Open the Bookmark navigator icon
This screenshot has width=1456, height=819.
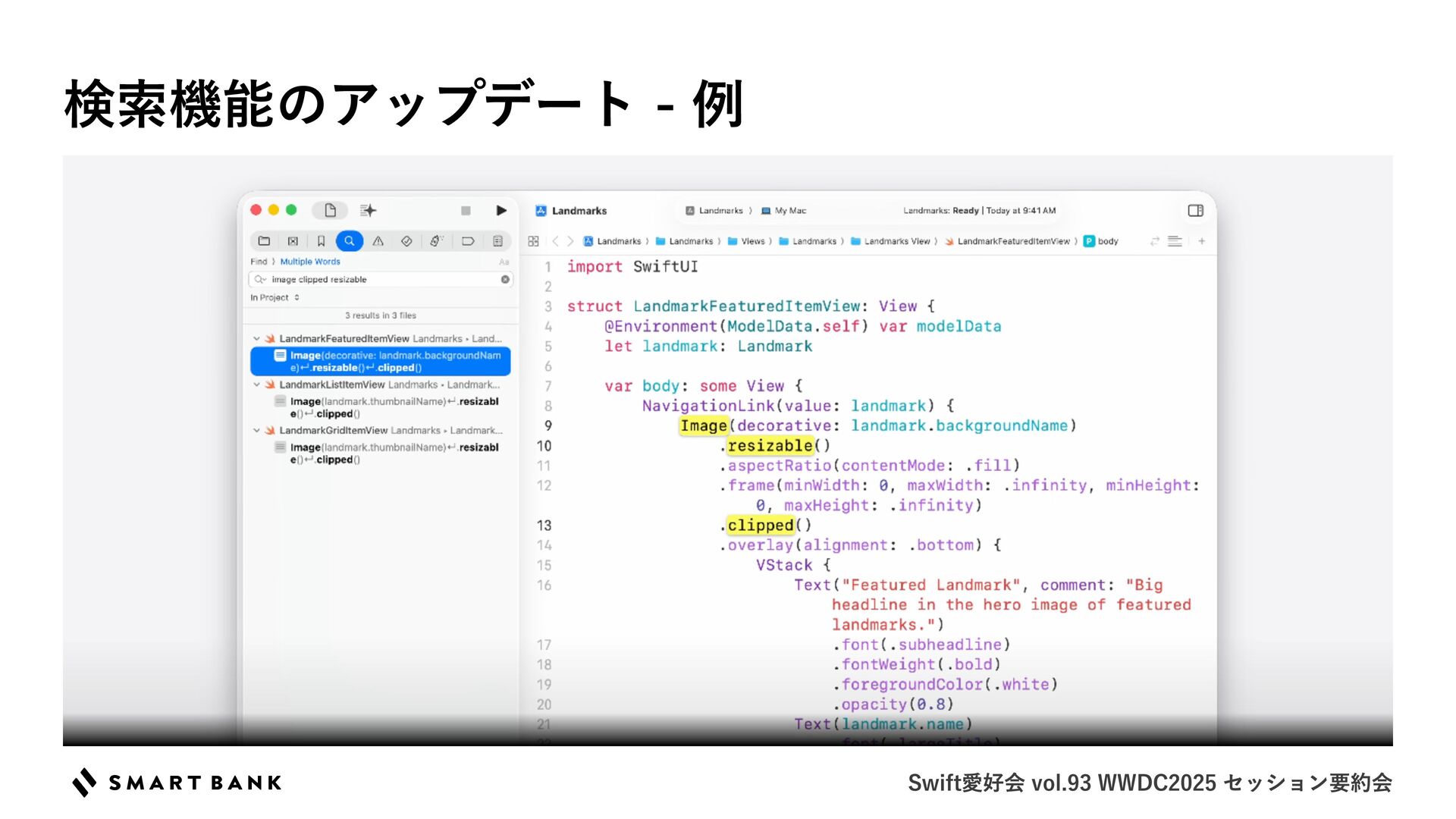321,241
